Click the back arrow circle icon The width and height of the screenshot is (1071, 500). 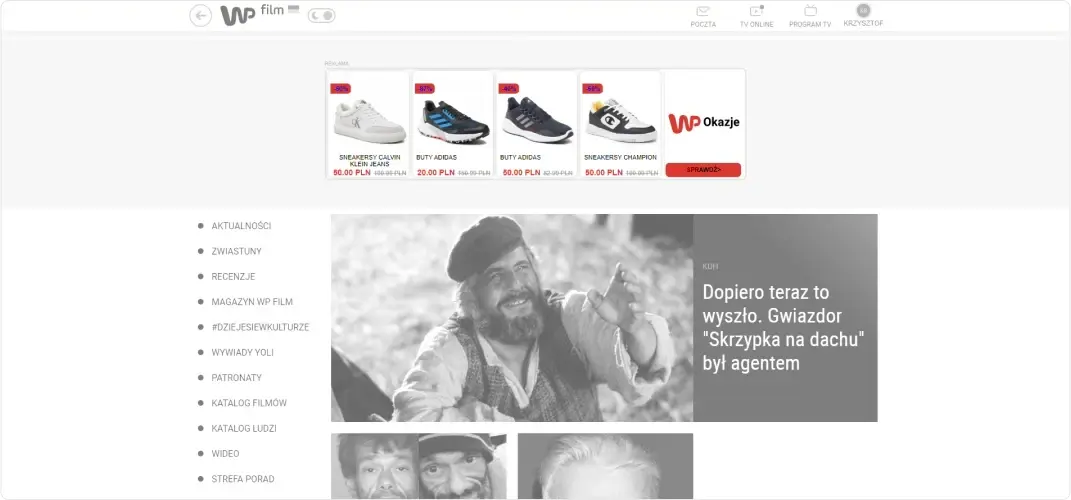(200, 16)
